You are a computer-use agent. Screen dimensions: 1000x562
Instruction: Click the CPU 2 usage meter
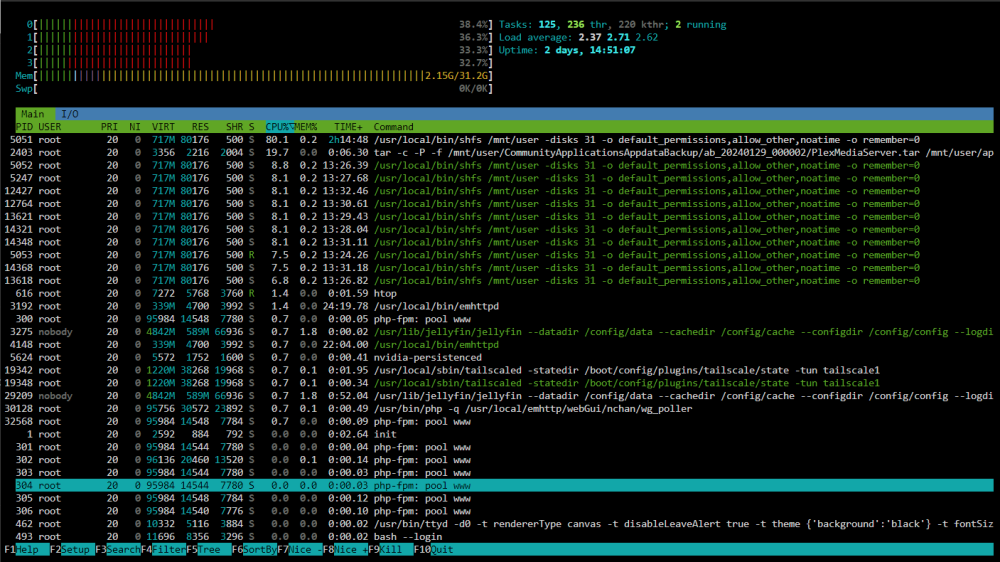tap(260, 50)
